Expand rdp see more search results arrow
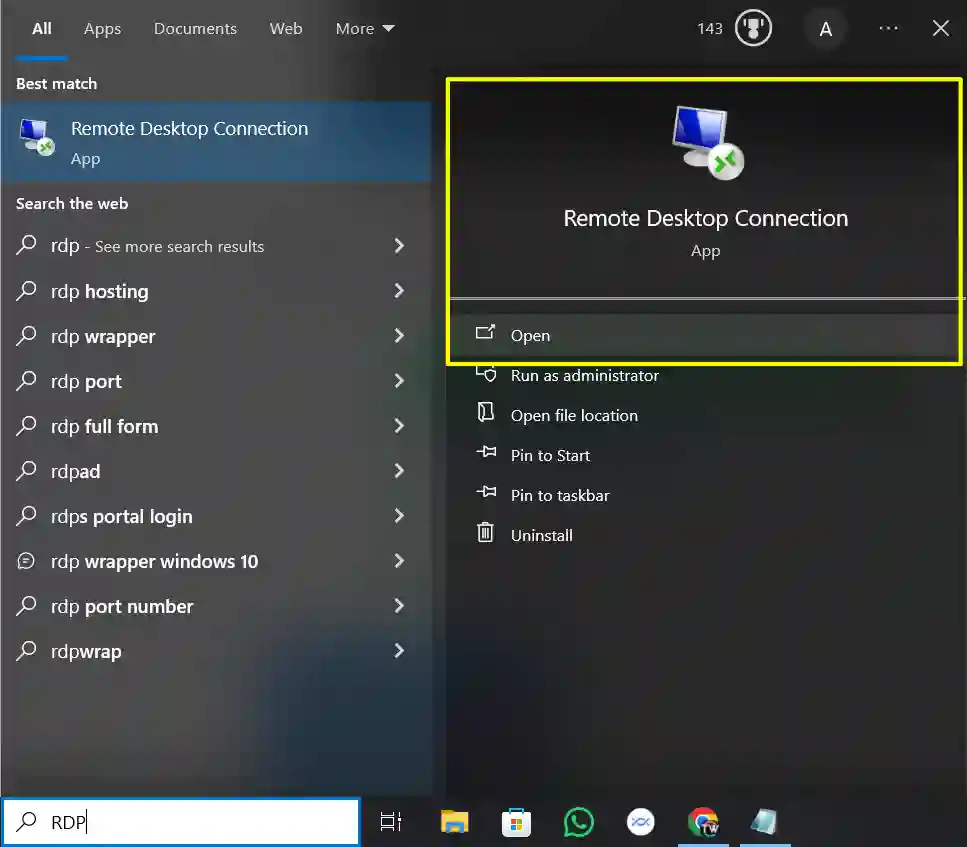 pos(399,246)
